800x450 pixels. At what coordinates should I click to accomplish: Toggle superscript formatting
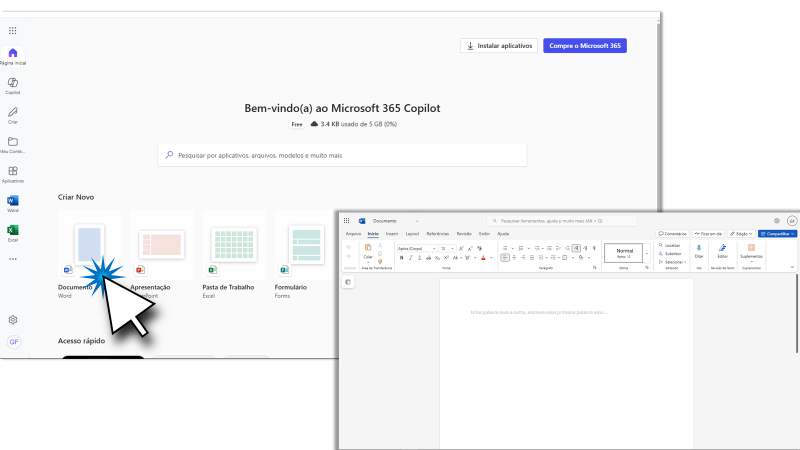(x=446, y=258)
